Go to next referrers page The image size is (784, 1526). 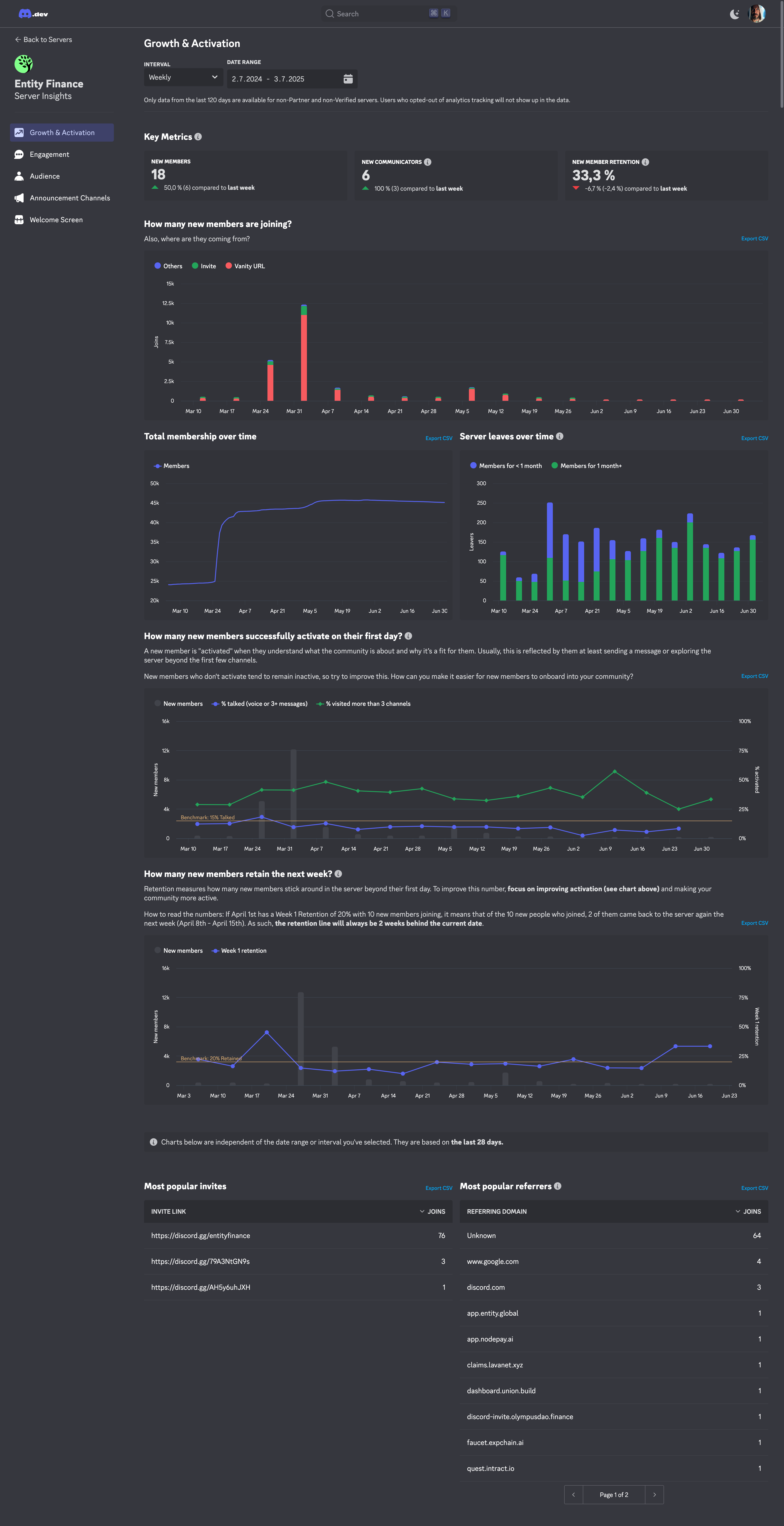pos(654,1495)
